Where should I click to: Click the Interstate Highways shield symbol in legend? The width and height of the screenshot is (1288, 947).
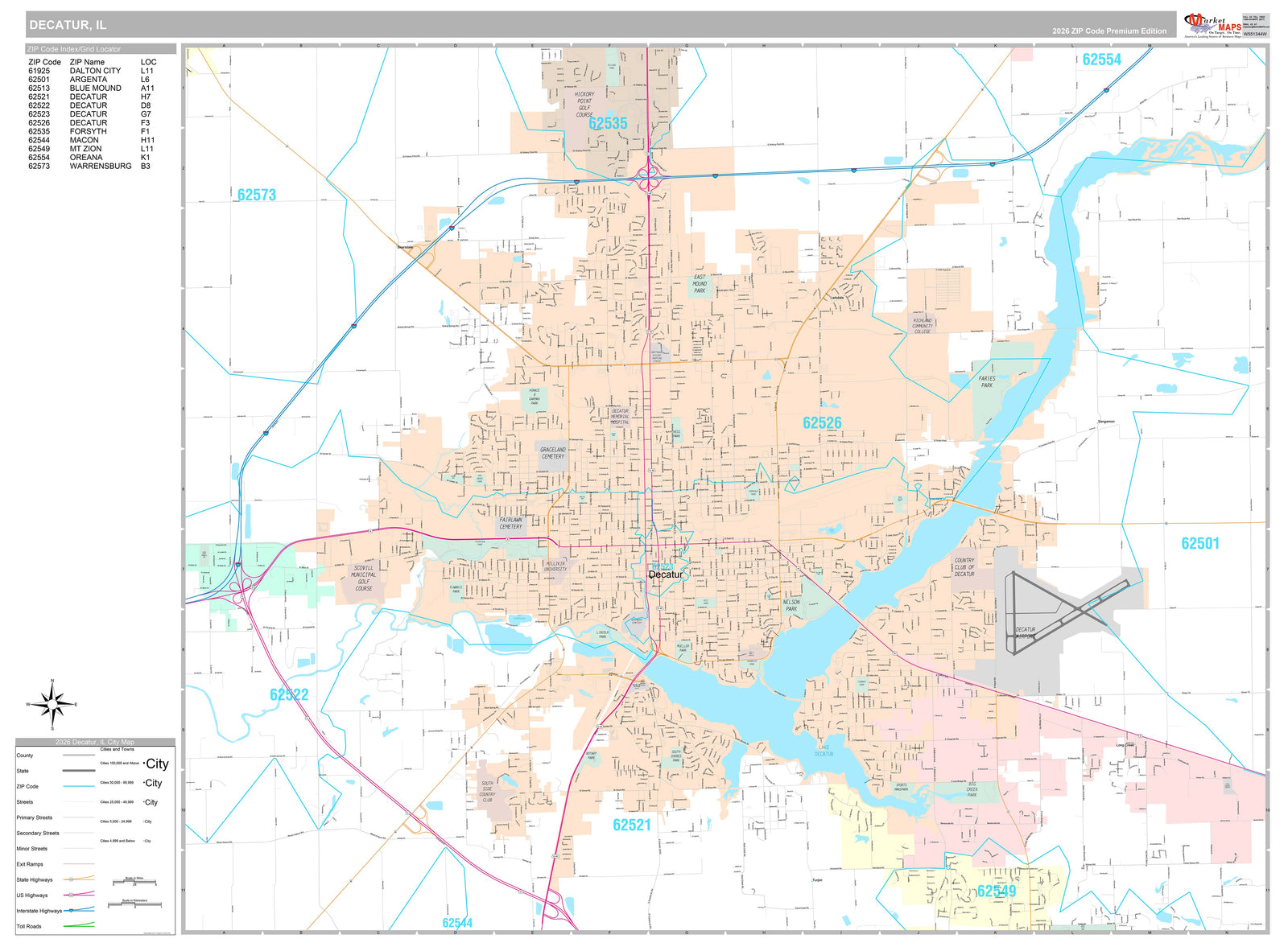pos(70,910)
